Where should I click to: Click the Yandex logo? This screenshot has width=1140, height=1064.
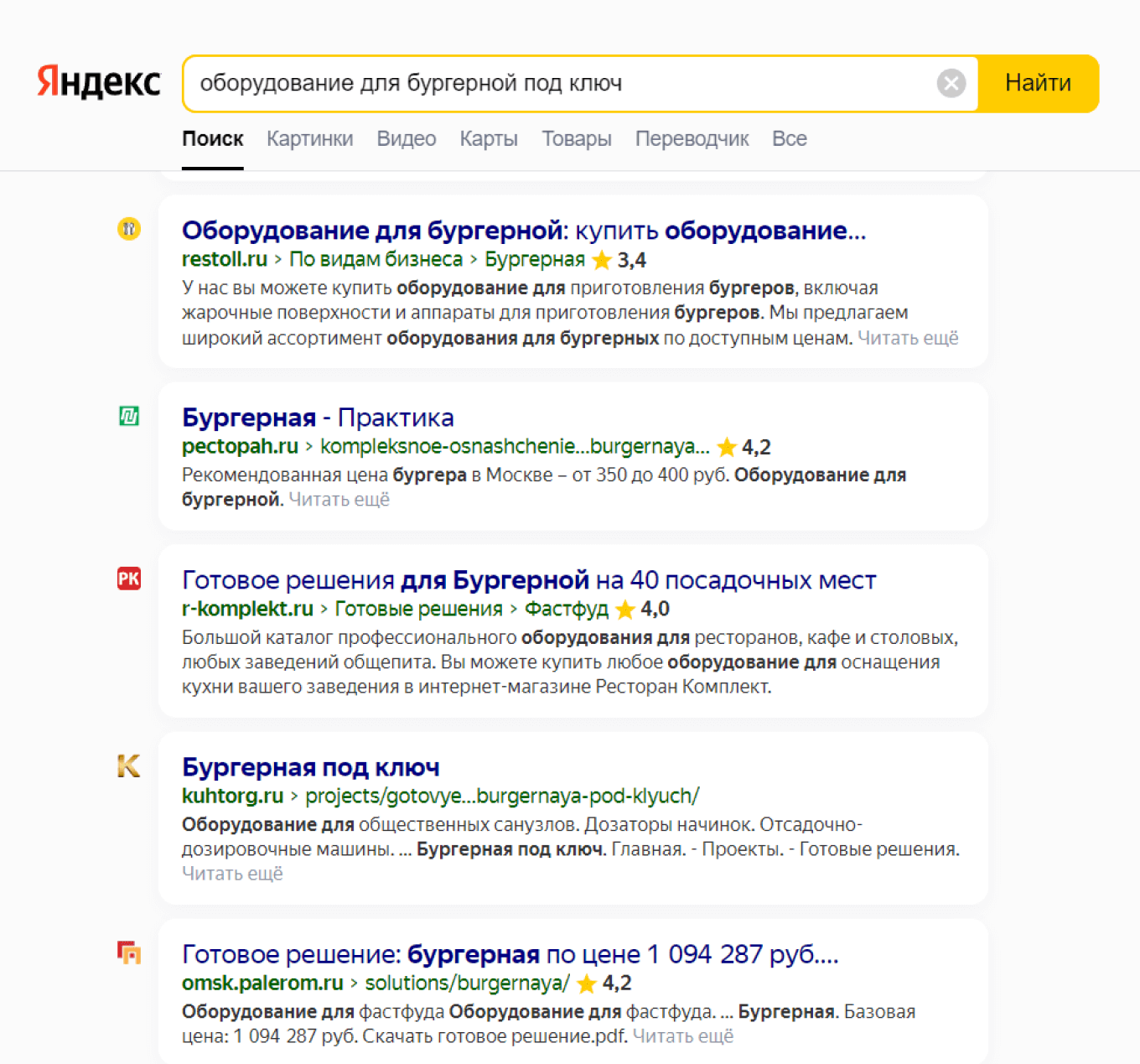click(97, 81)
